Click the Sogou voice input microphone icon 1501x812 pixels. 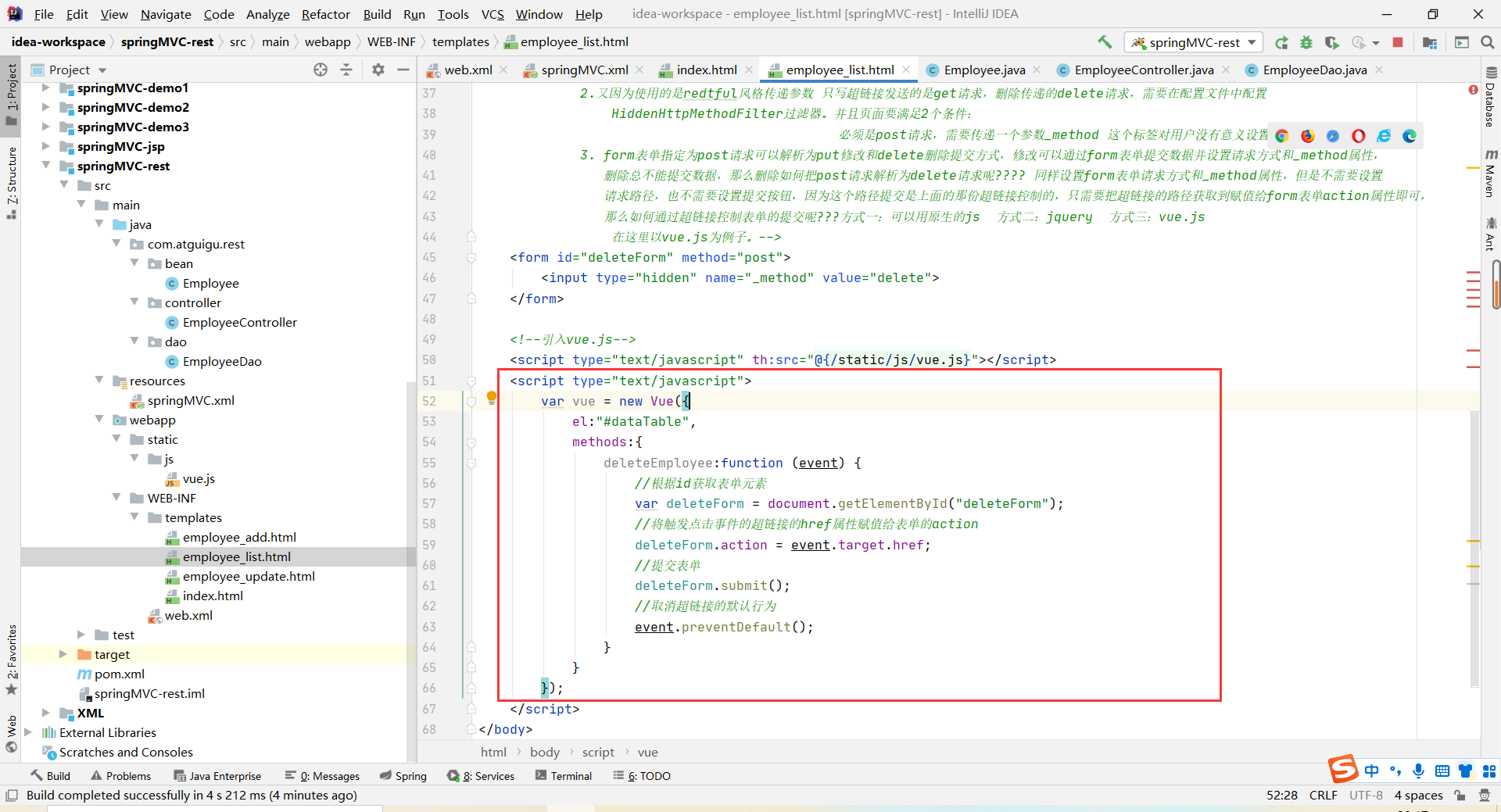(1418, 771)
